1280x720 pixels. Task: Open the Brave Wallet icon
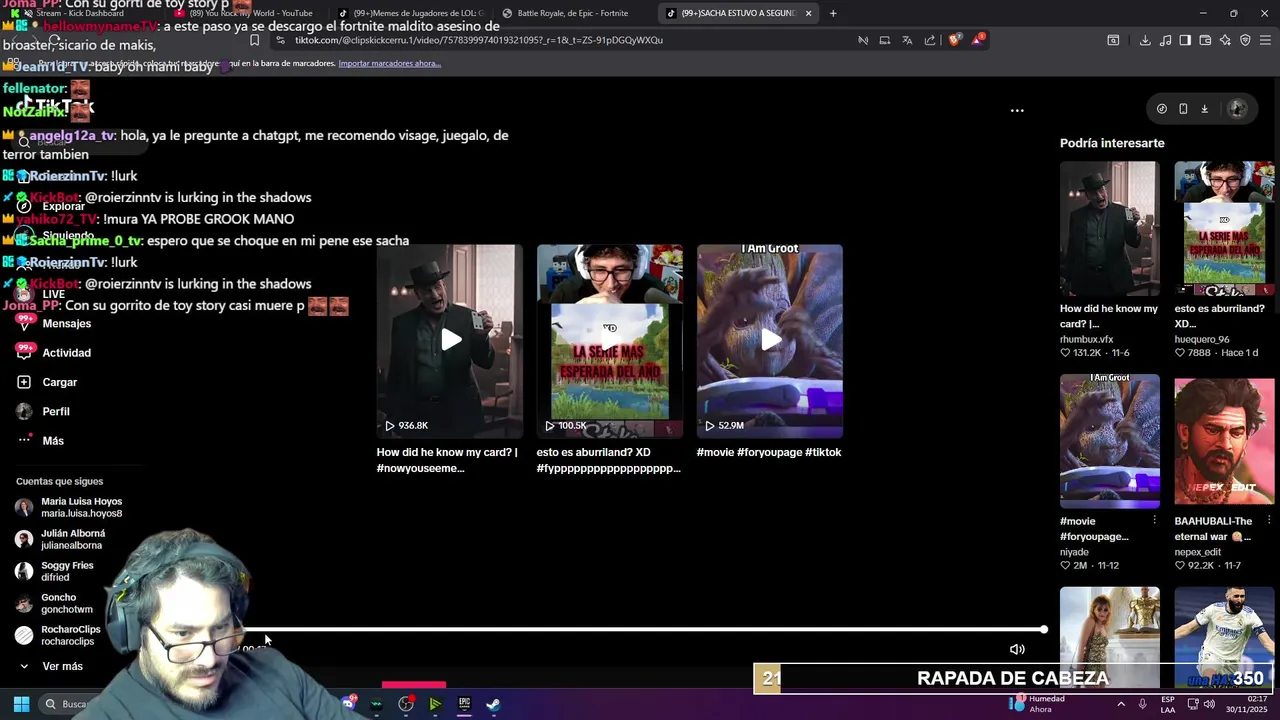point(1205,40)
